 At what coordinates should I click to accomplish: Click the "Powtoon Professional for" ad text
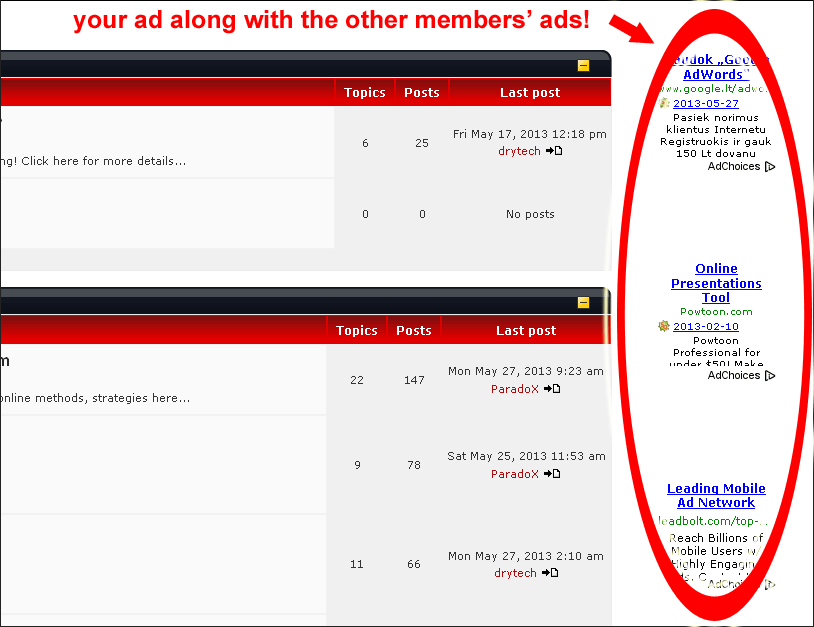pyautogui.click(x=716, y=346)
